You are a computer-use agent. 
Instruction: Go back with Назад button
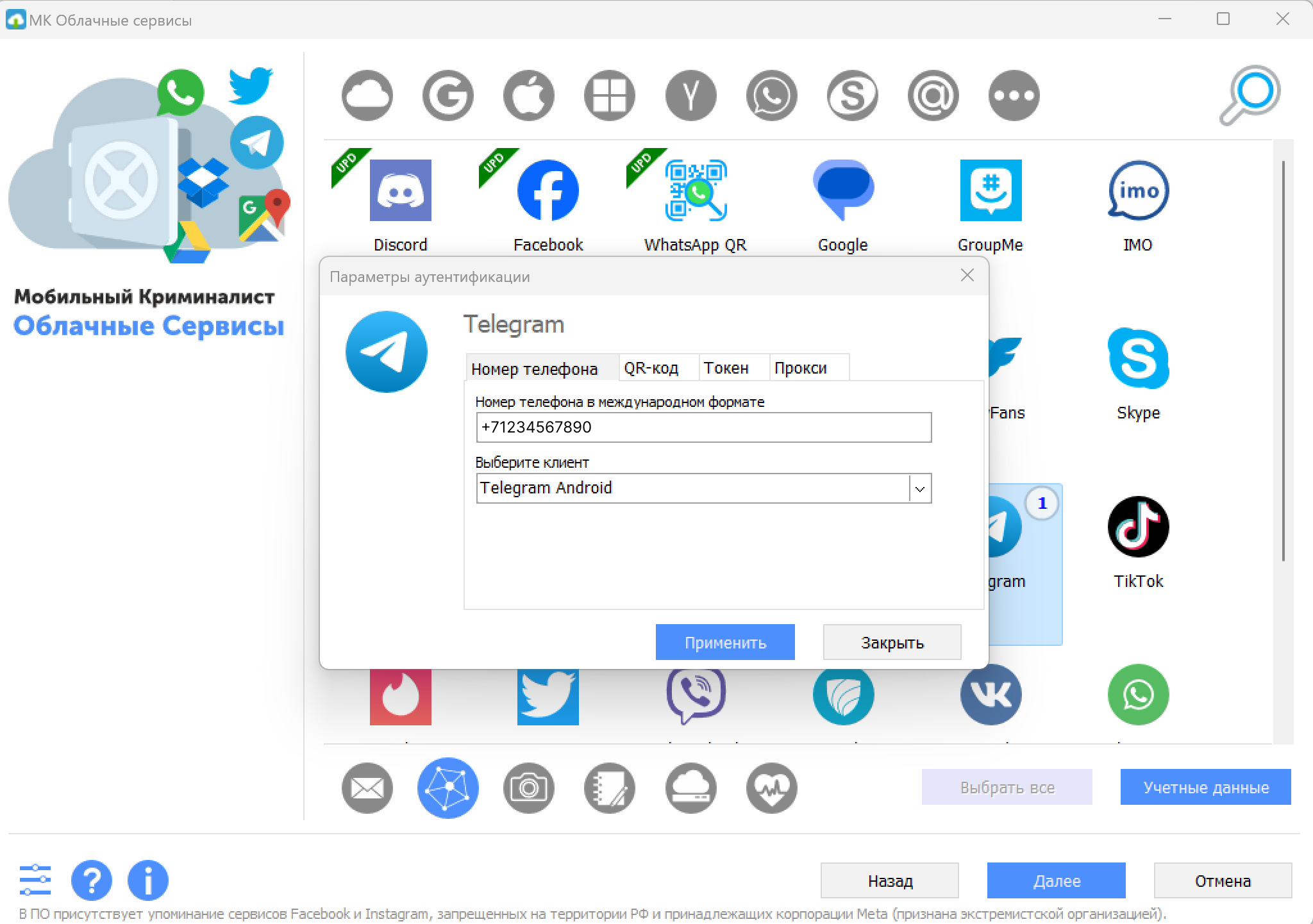[890, 880]
